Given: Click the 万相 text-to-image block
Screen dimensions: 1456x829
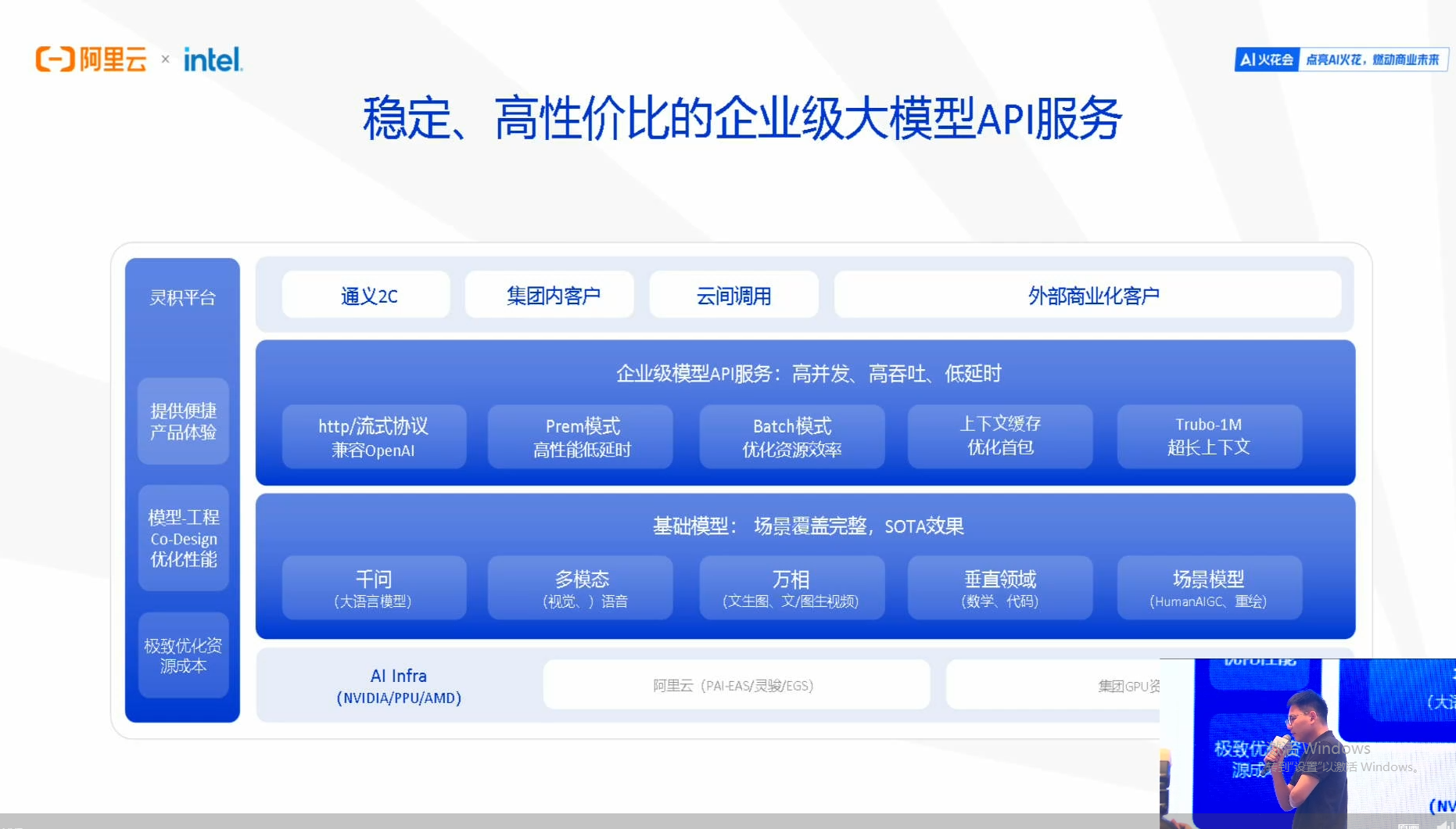Looking at the screenshot, I should pos(791,587).
